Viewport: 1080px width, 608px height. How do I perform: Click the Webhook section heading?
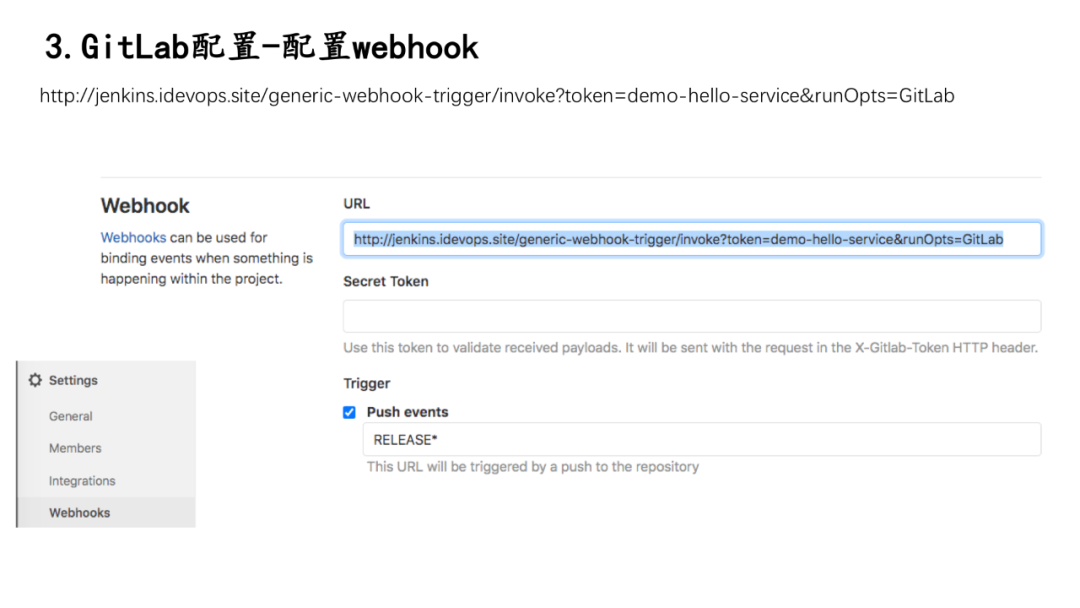(x=145, y=206)
